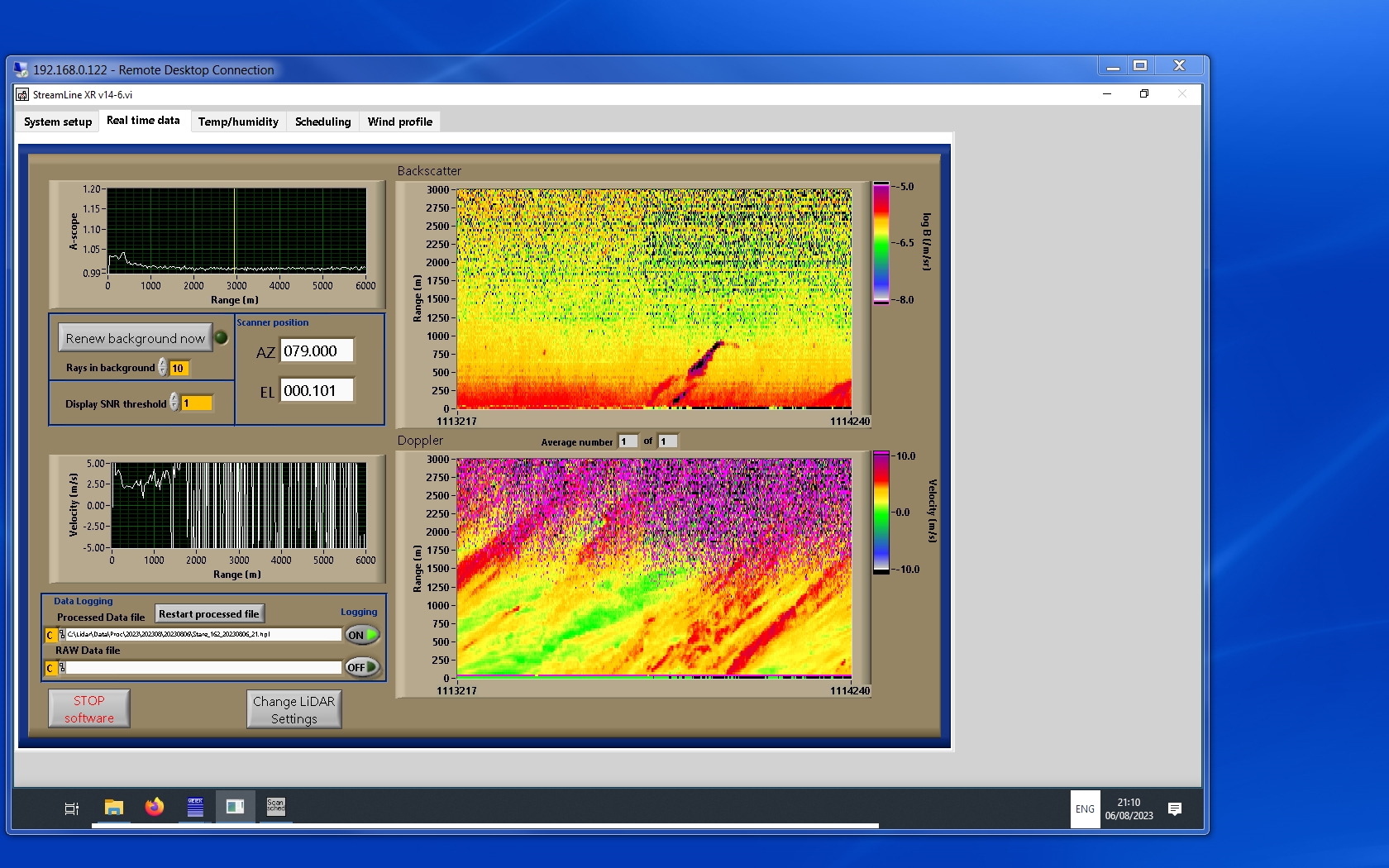Click the green LED beside Renew background
Viewport: 1389px width, 868px height.
pyautogui.click(x=222, y=337)
